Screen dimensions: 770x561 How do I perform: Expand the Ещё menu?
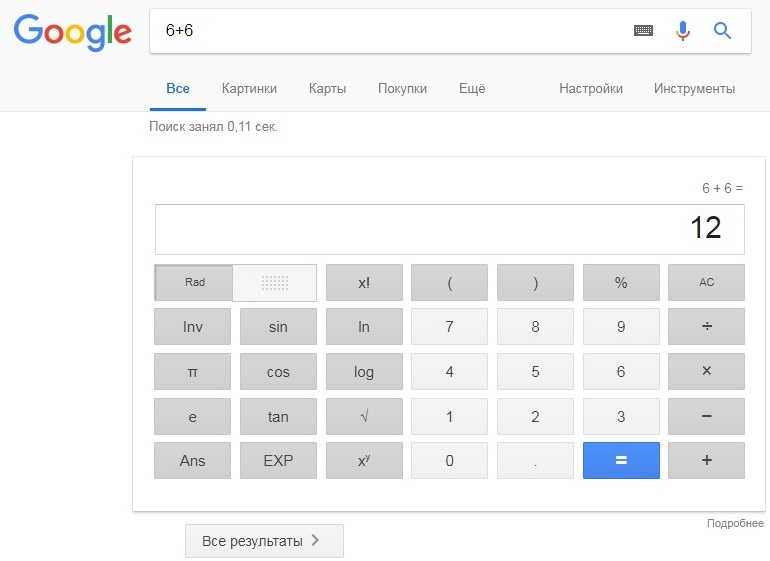[472, 89]
